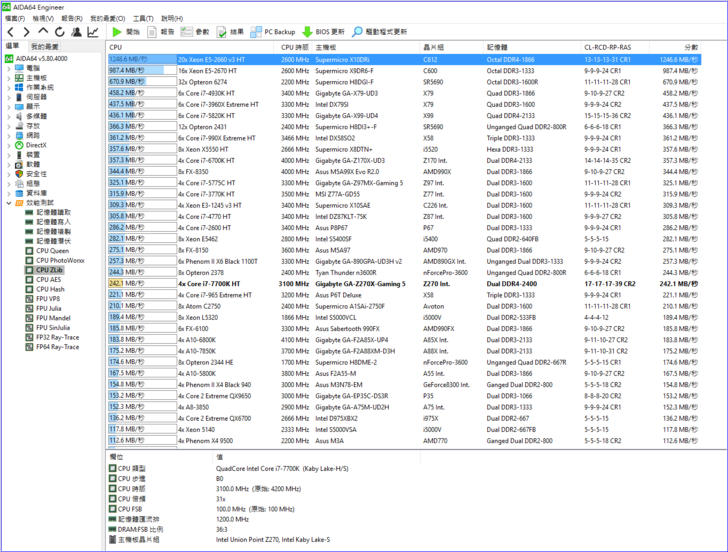Select FPU Julia benchmark in tree
This screenshot has width=728, height=552.
[x=52, y=308]
